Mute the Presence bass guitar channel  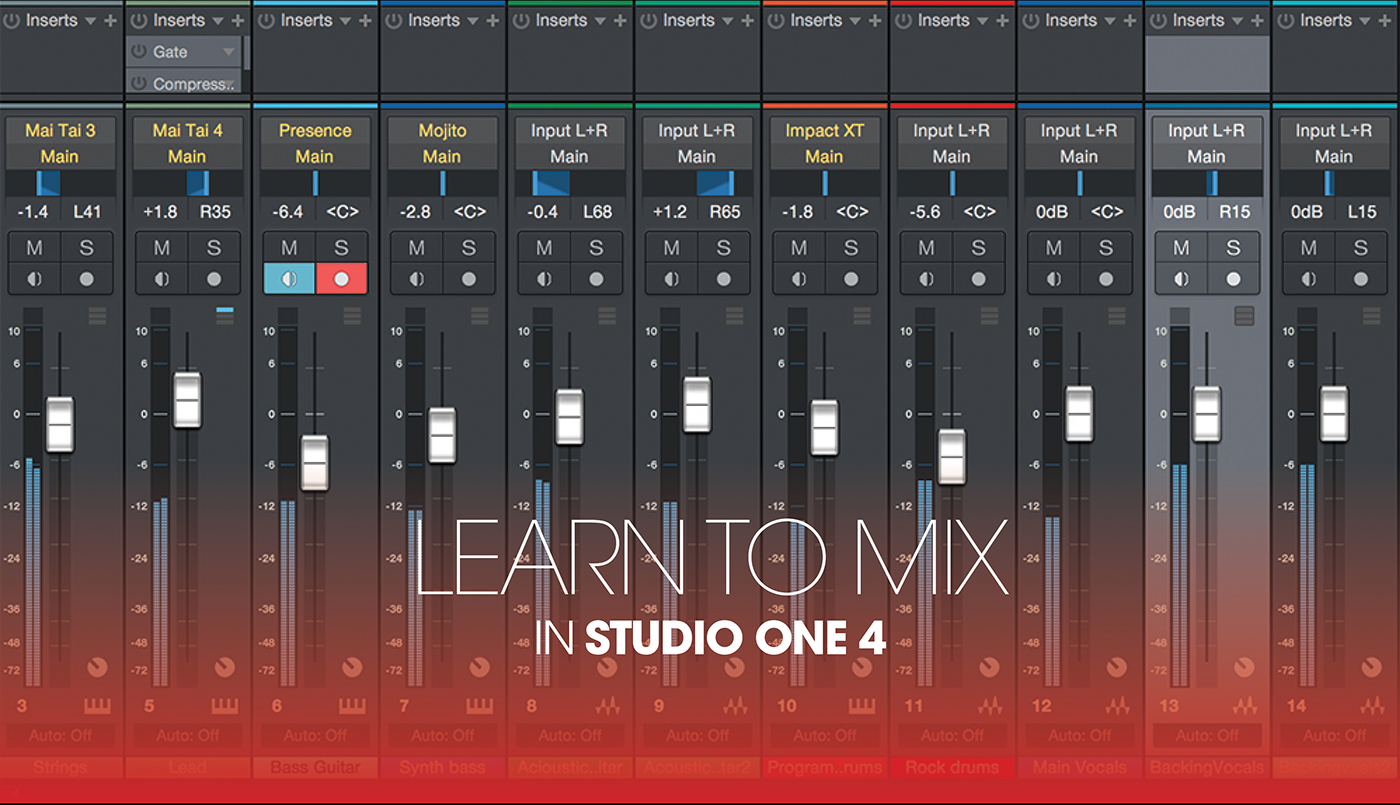[289, 248]
